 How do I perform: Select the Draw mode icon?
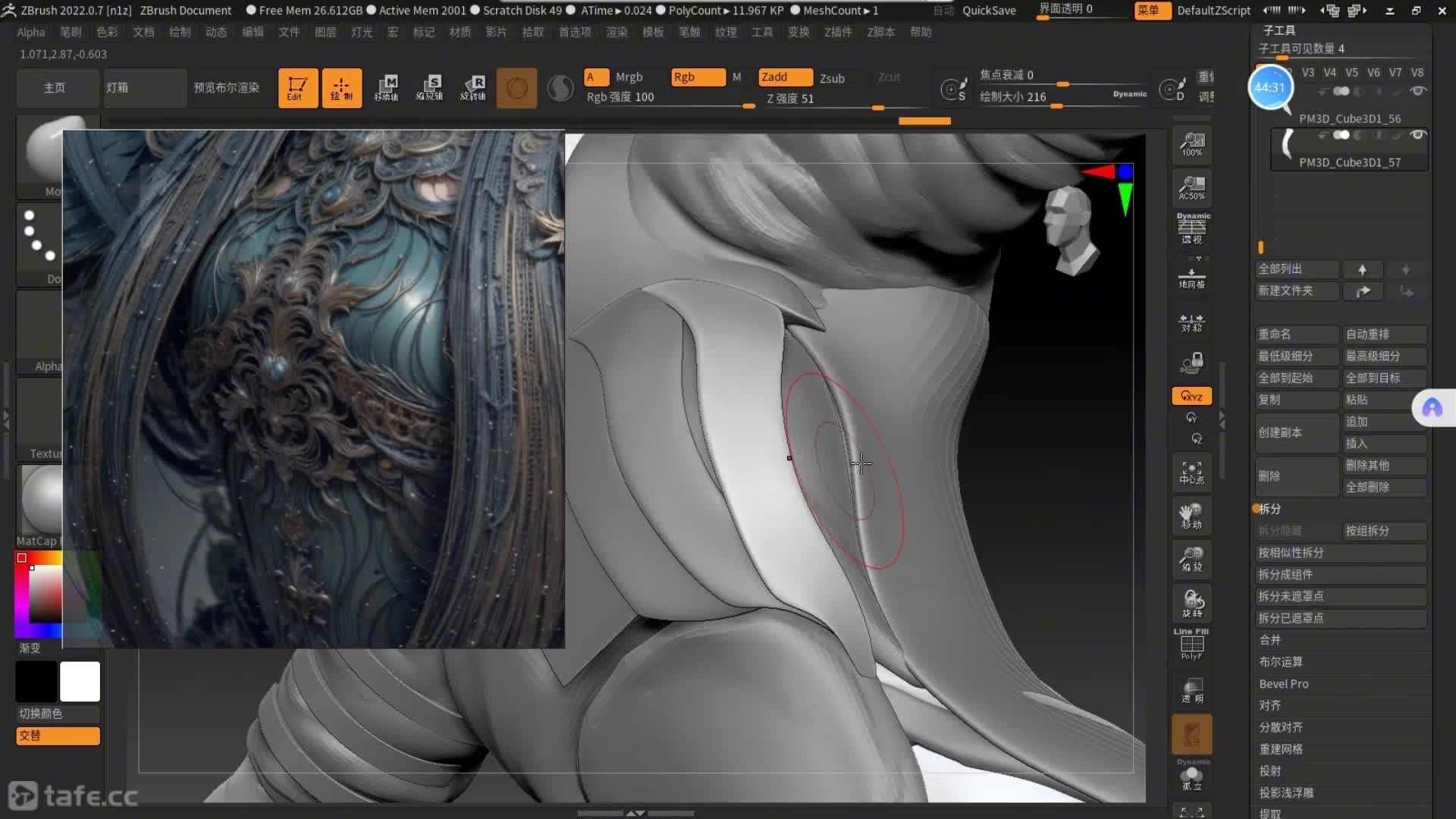[x=341, y=88]
